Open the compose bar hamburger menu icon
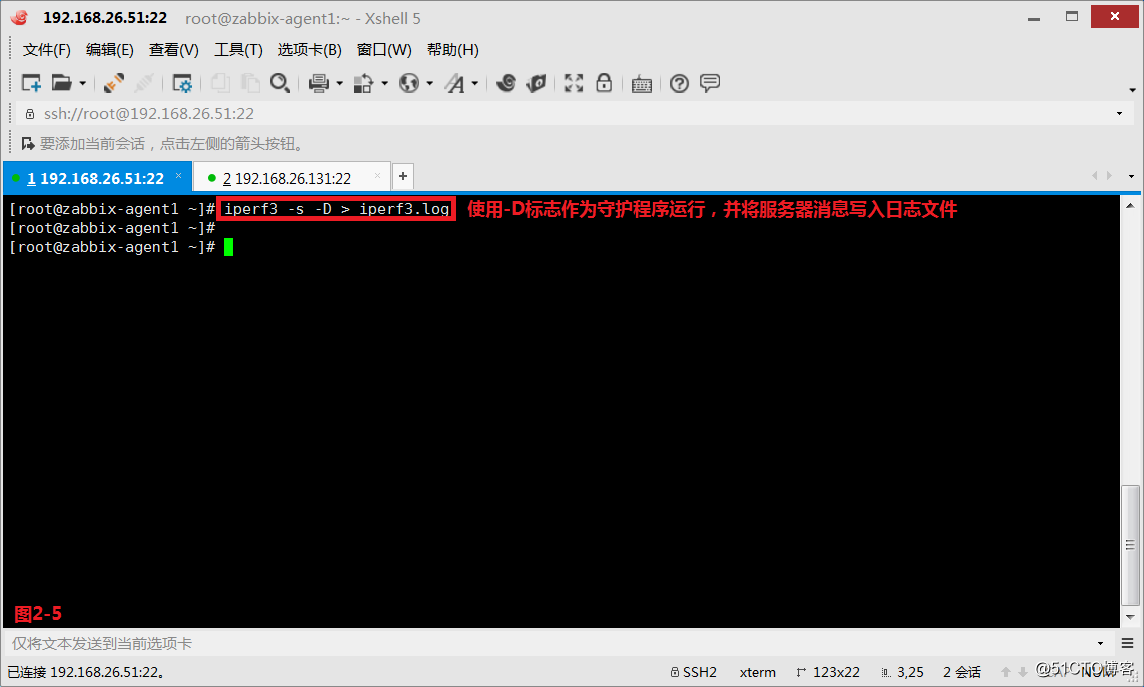The width and height of the screenshot is (1144, 687). point(1127,643)
